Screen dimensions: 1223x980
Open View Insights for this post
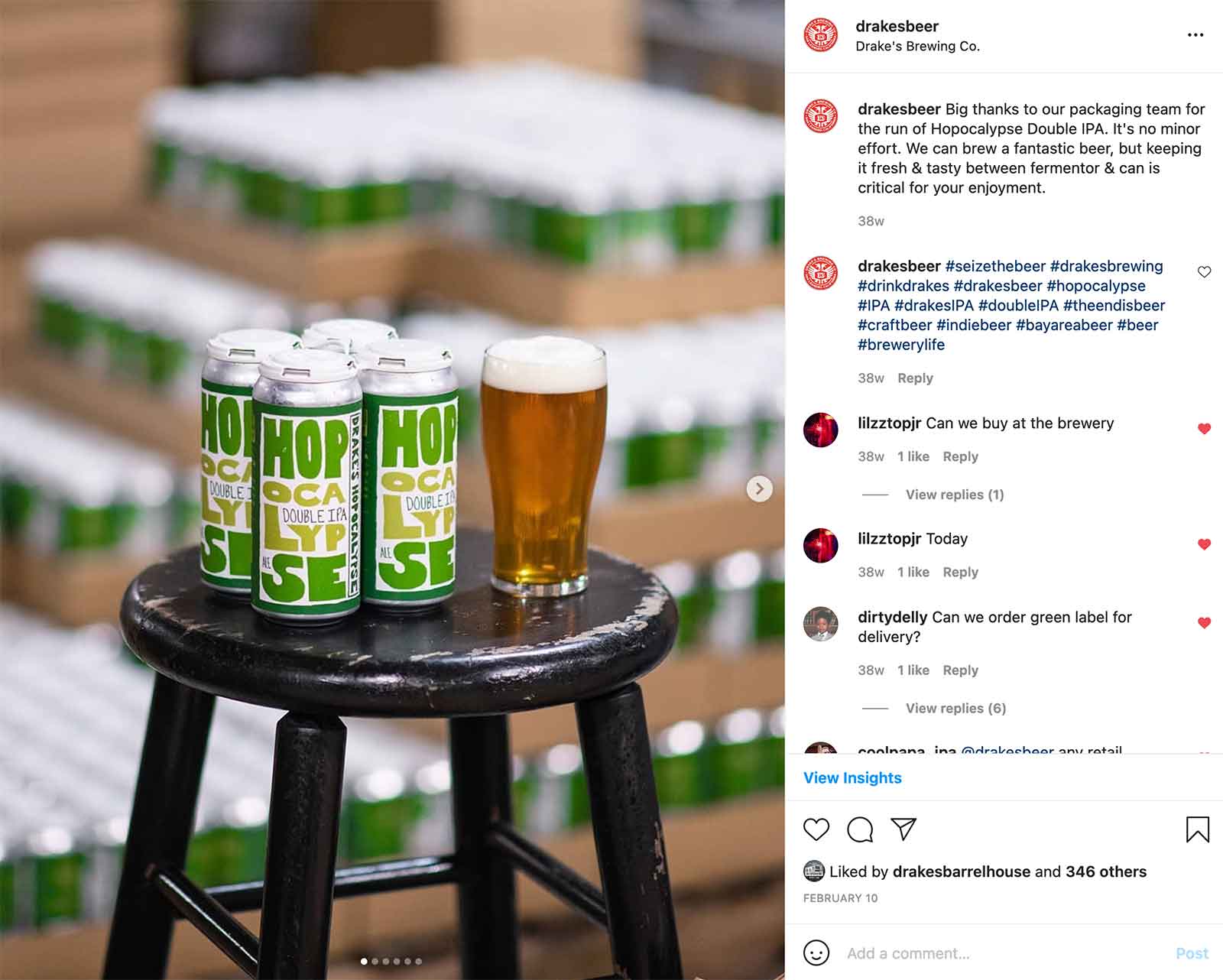pyautogui.click(x=852, y=777)
